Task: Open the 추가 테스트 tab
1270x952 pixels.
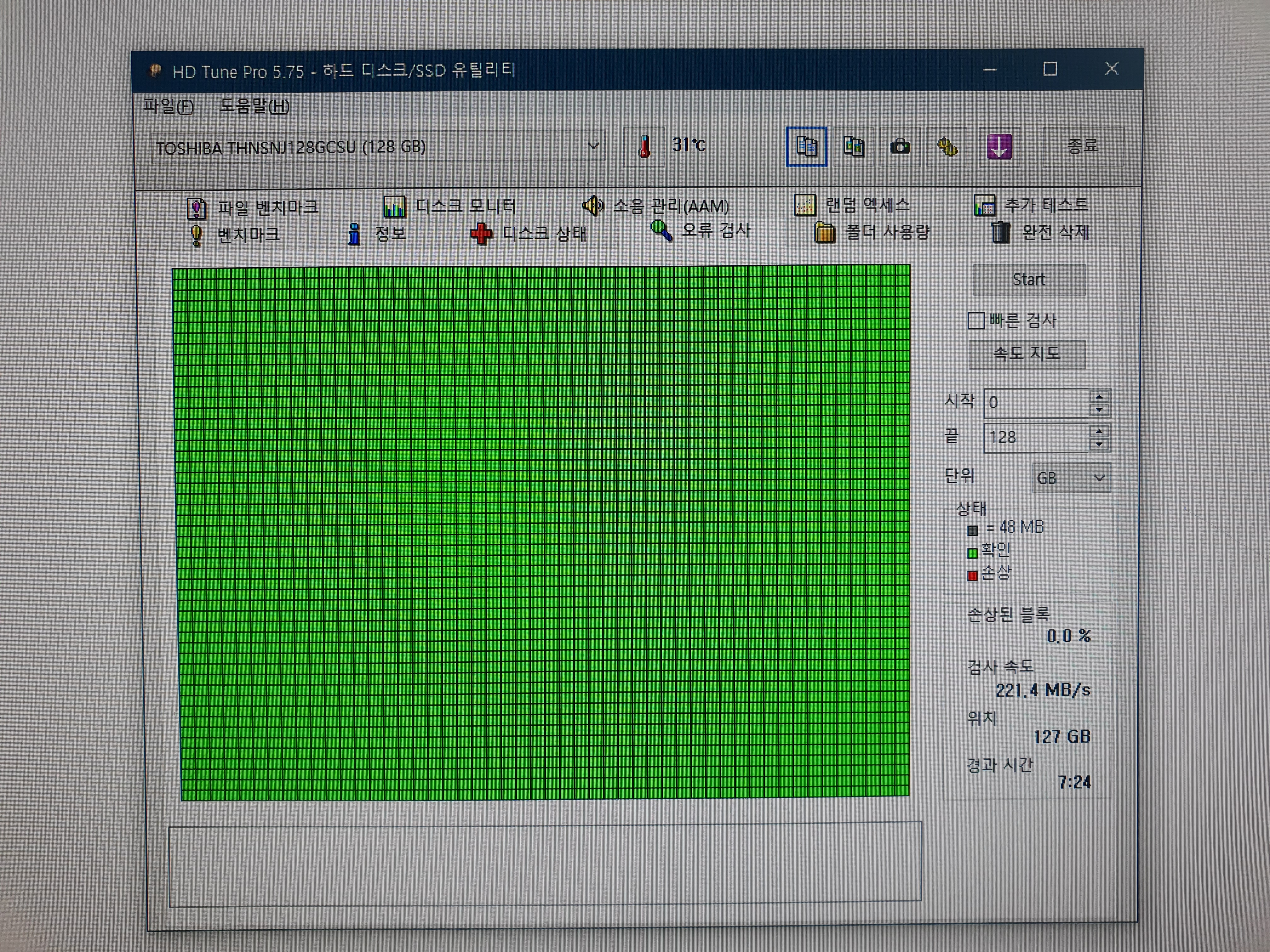Action: [x=1031, y=205]
